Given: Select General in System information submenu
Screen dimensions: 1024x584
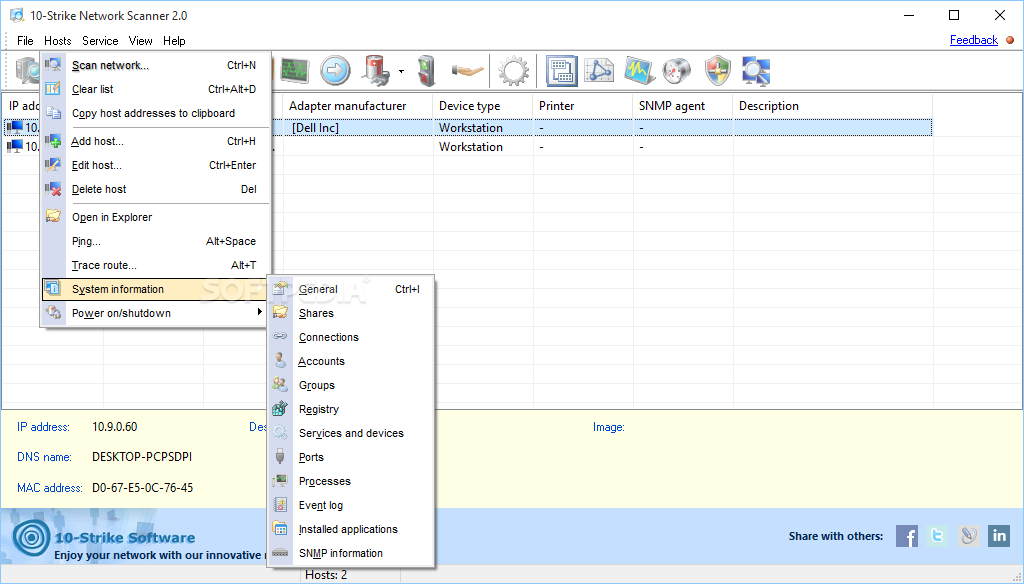Looking at the screenshot, I should click(351, 289).
